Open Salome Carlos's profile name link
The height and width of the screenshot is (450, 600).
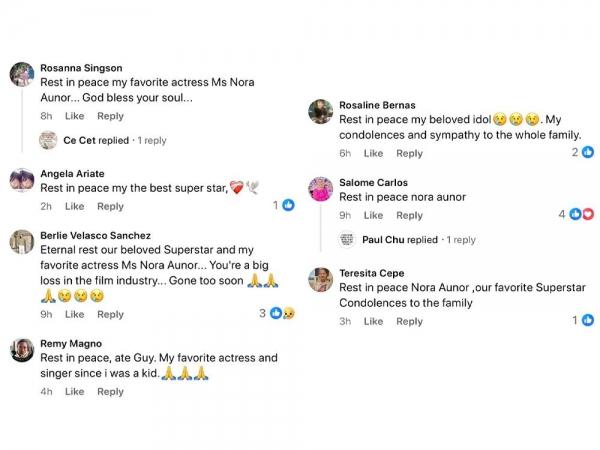(x=373, y=183)
